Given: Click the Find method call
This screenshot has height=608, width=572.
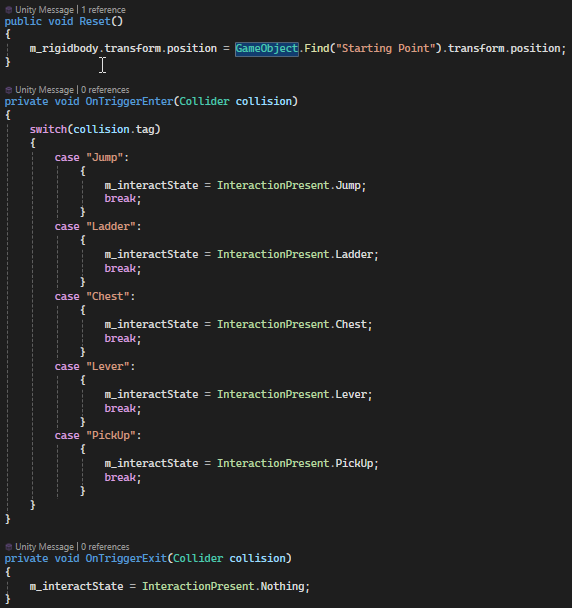Looking at the screenshot, I should 316,48.
